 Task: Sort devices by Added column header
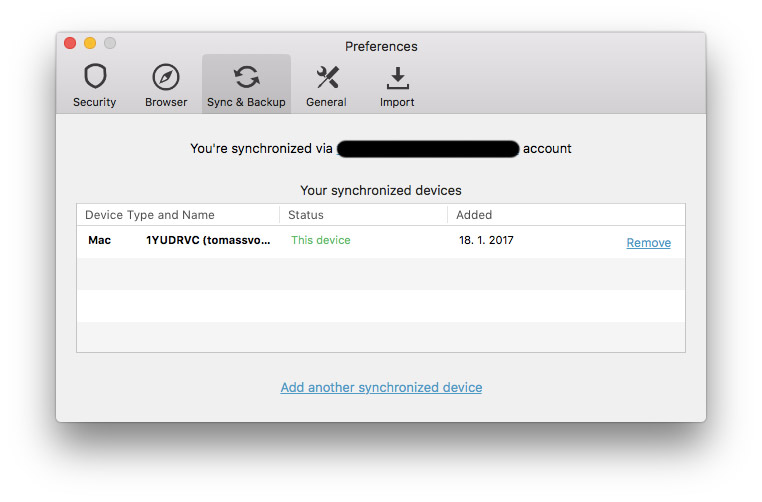(x=474, y=215)
